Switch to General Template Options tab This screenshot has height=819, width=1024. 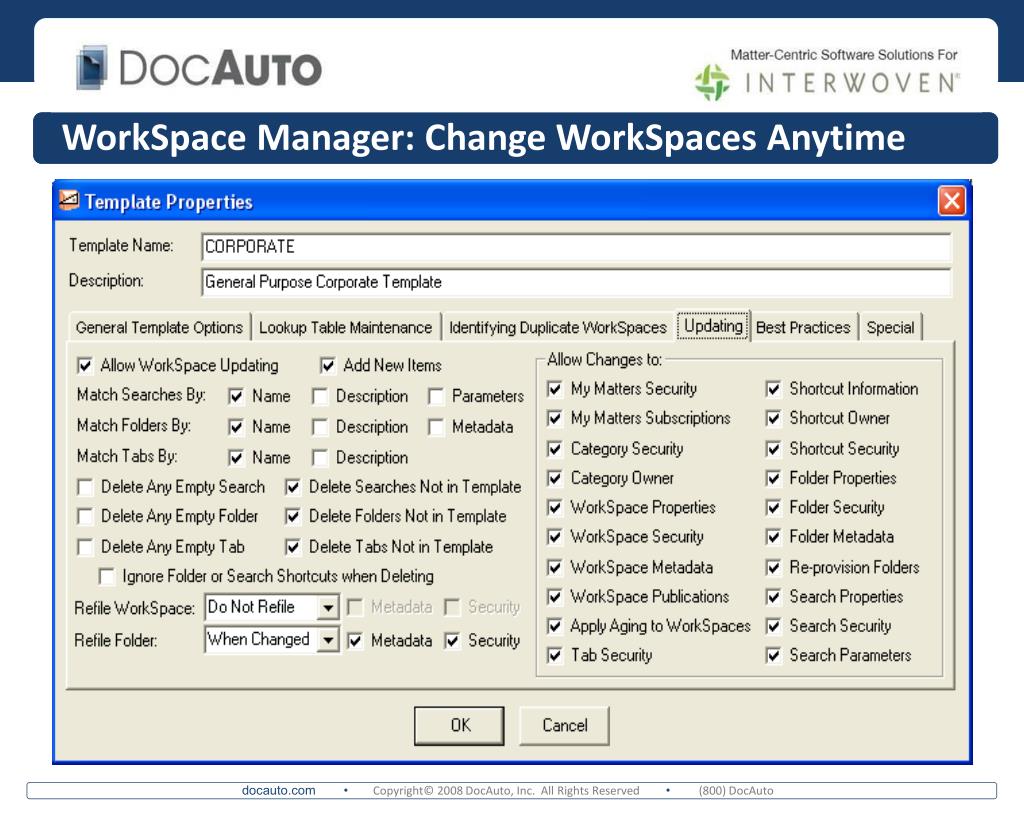(x=159, y=327)
